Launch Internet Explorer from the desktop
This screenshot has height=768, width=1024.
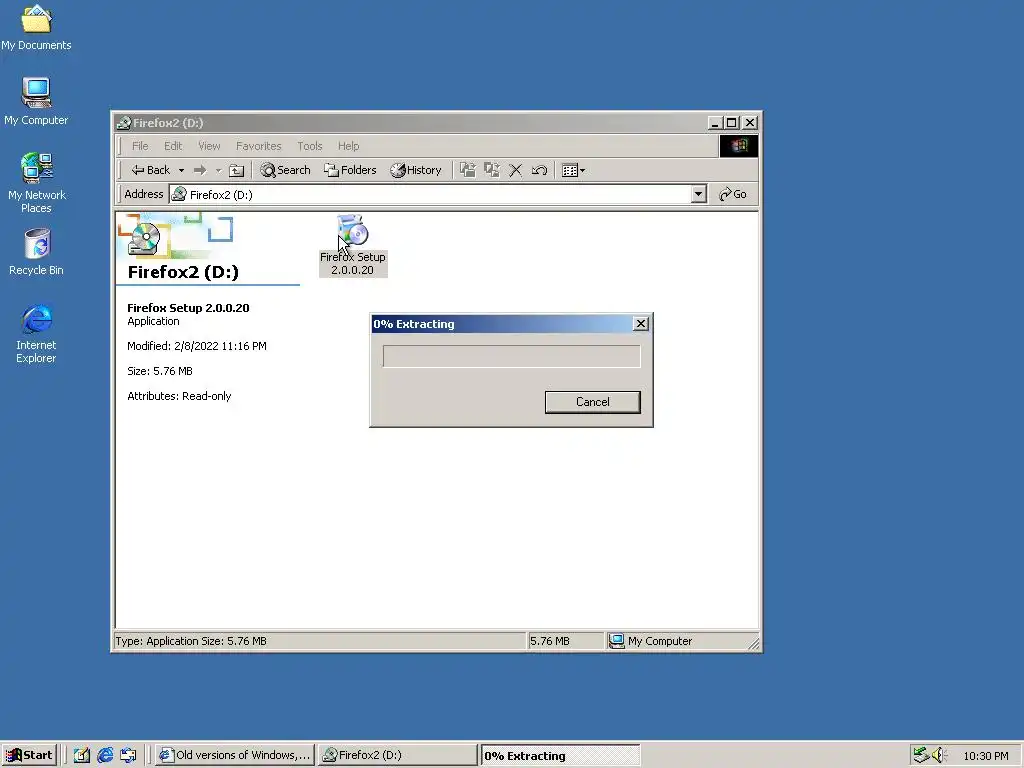(36, 333)
